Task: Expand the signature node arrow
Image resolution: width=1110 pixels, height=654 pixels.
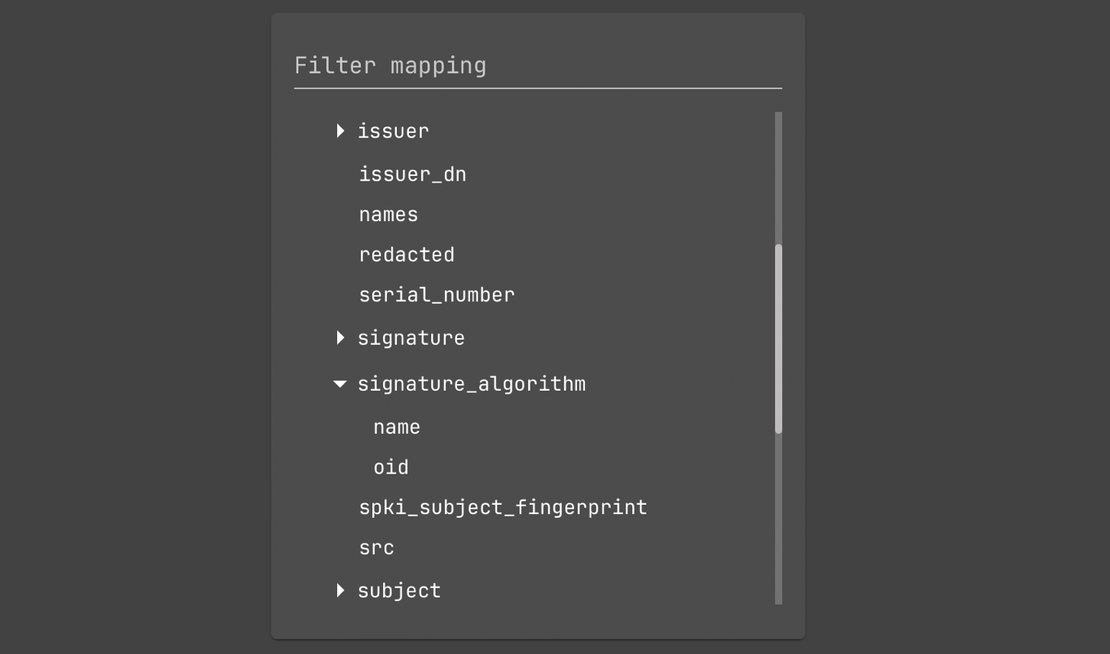Action: click(340, 338)
